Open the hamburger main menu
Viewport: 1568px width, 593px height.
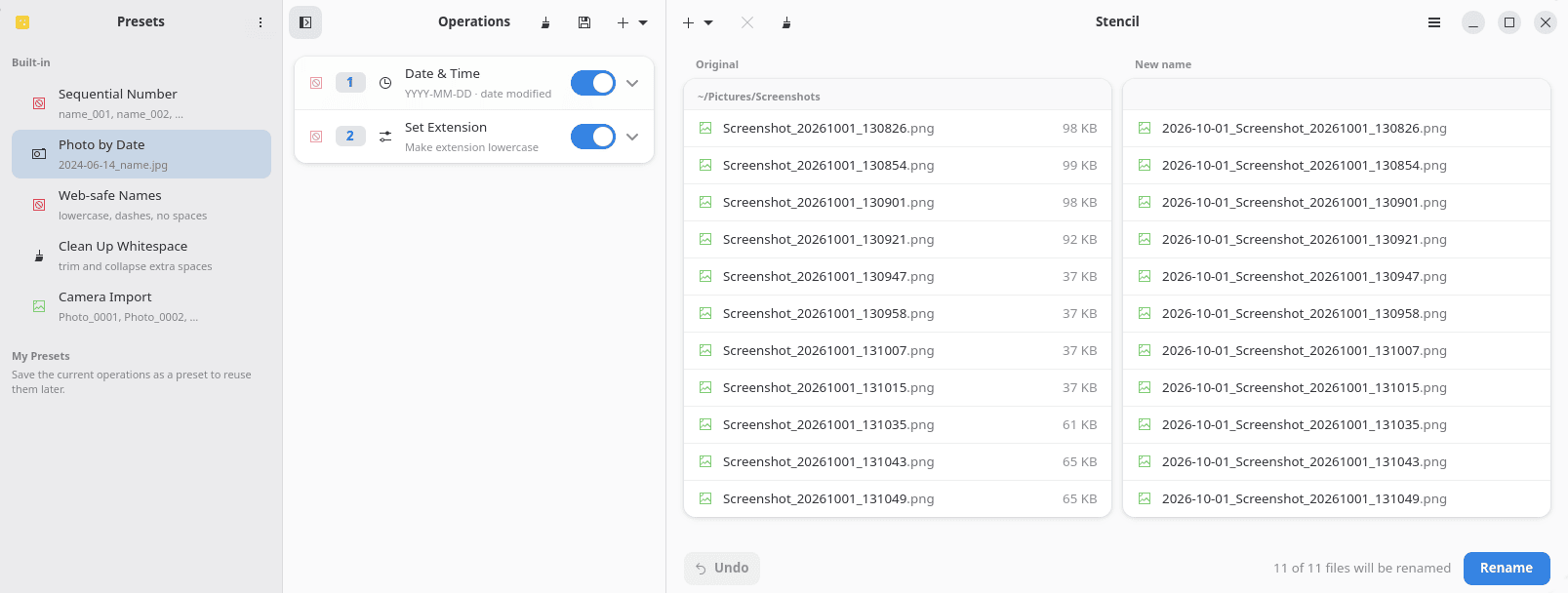tap(1434, 22)
